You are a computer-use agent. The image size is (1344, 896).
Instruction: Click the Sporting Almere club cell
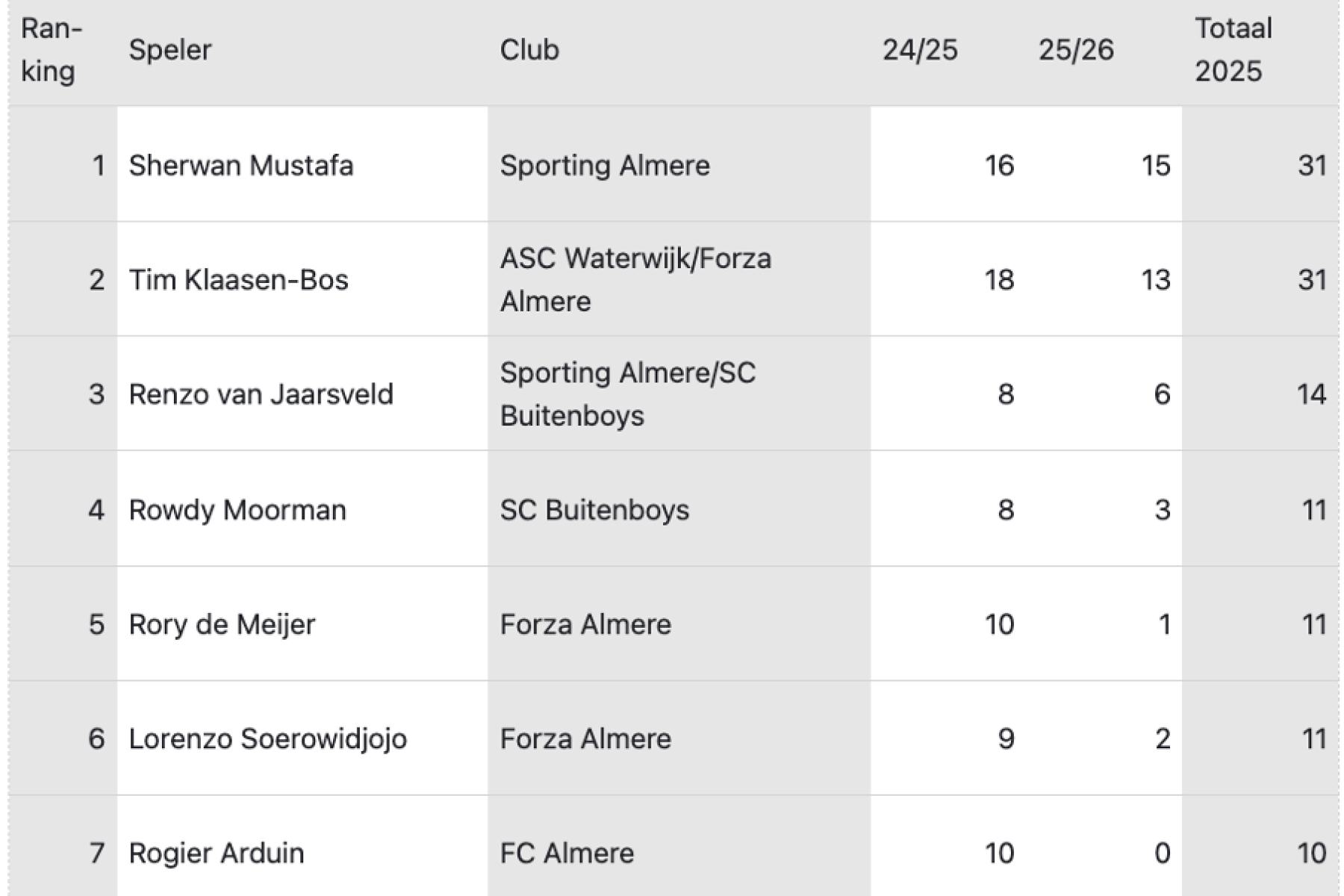[605, 165]
